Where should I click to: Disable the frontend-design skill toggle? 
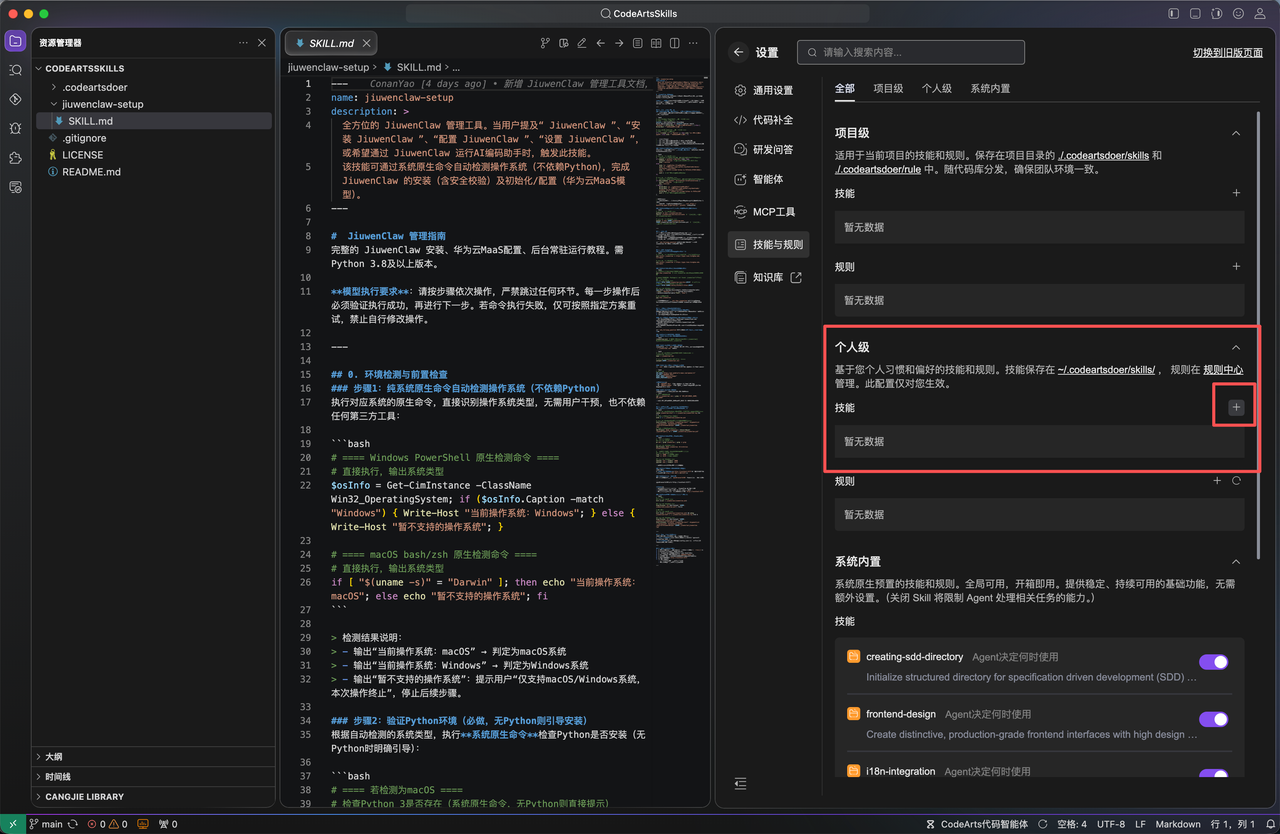[1213, 719]
